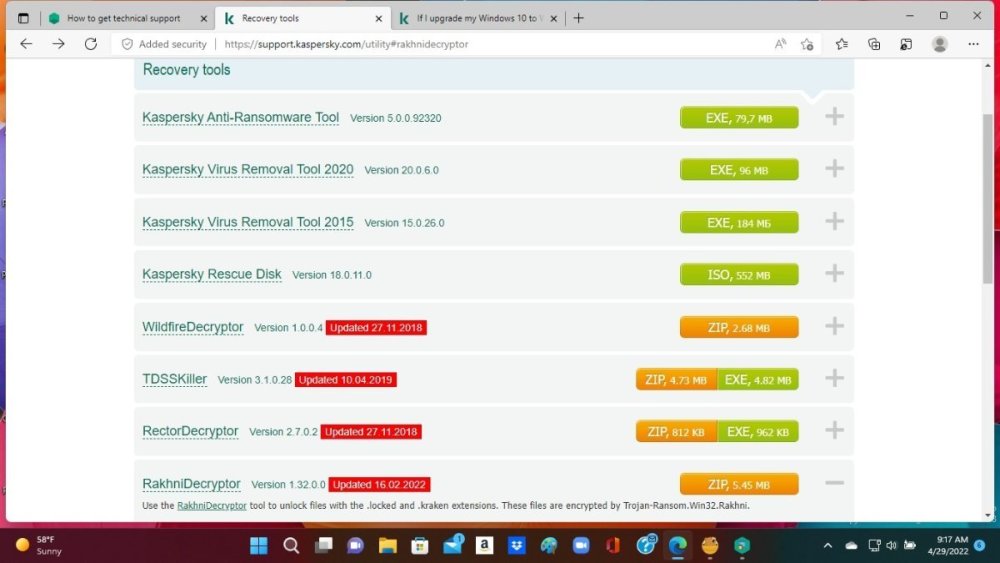Open the Read aloud icon in address bar
The image size is (1000, 563).
[x=780, y=44]
